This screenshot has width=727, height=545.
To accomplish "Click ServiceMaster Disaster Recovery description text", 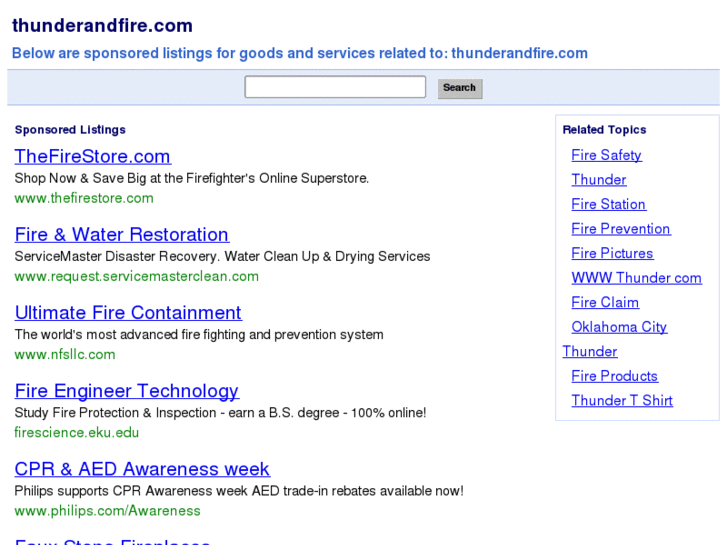I will point(223,256).
